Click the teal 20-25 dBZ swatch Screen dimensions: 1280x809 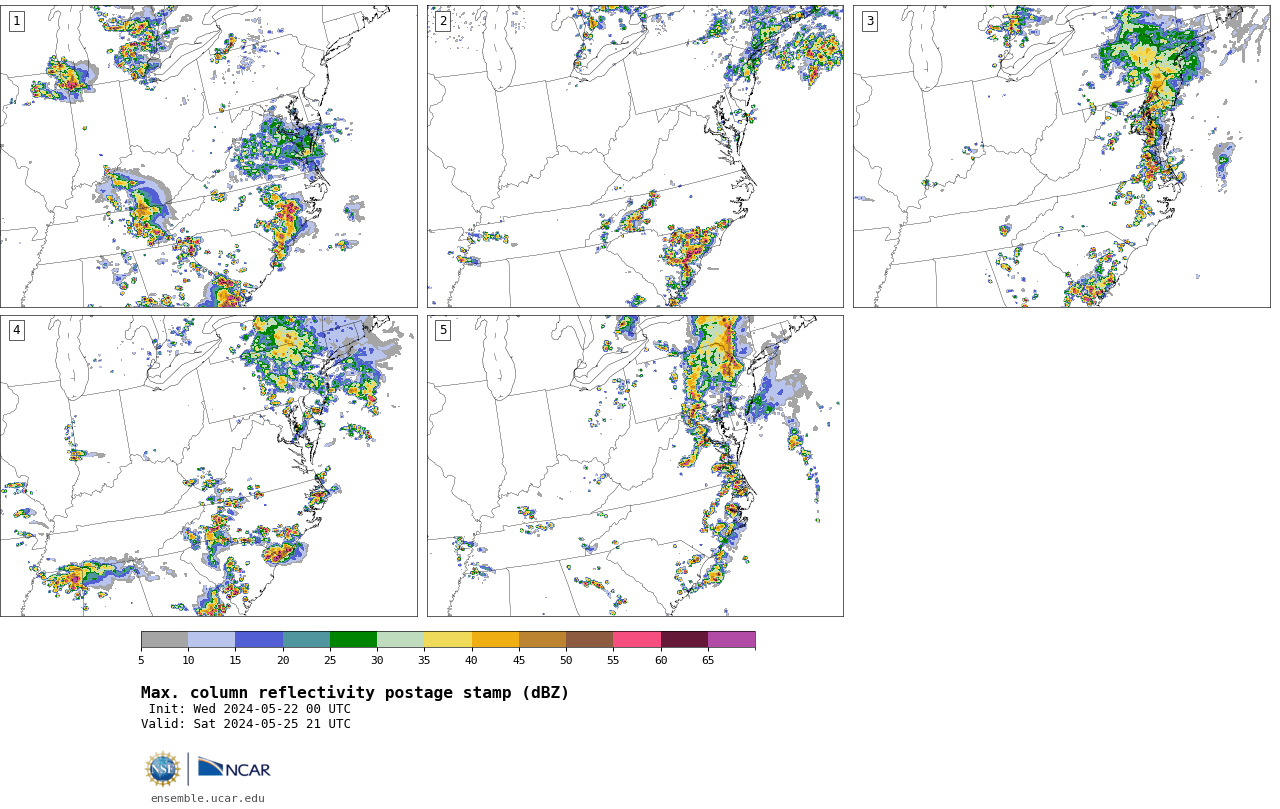306,640
